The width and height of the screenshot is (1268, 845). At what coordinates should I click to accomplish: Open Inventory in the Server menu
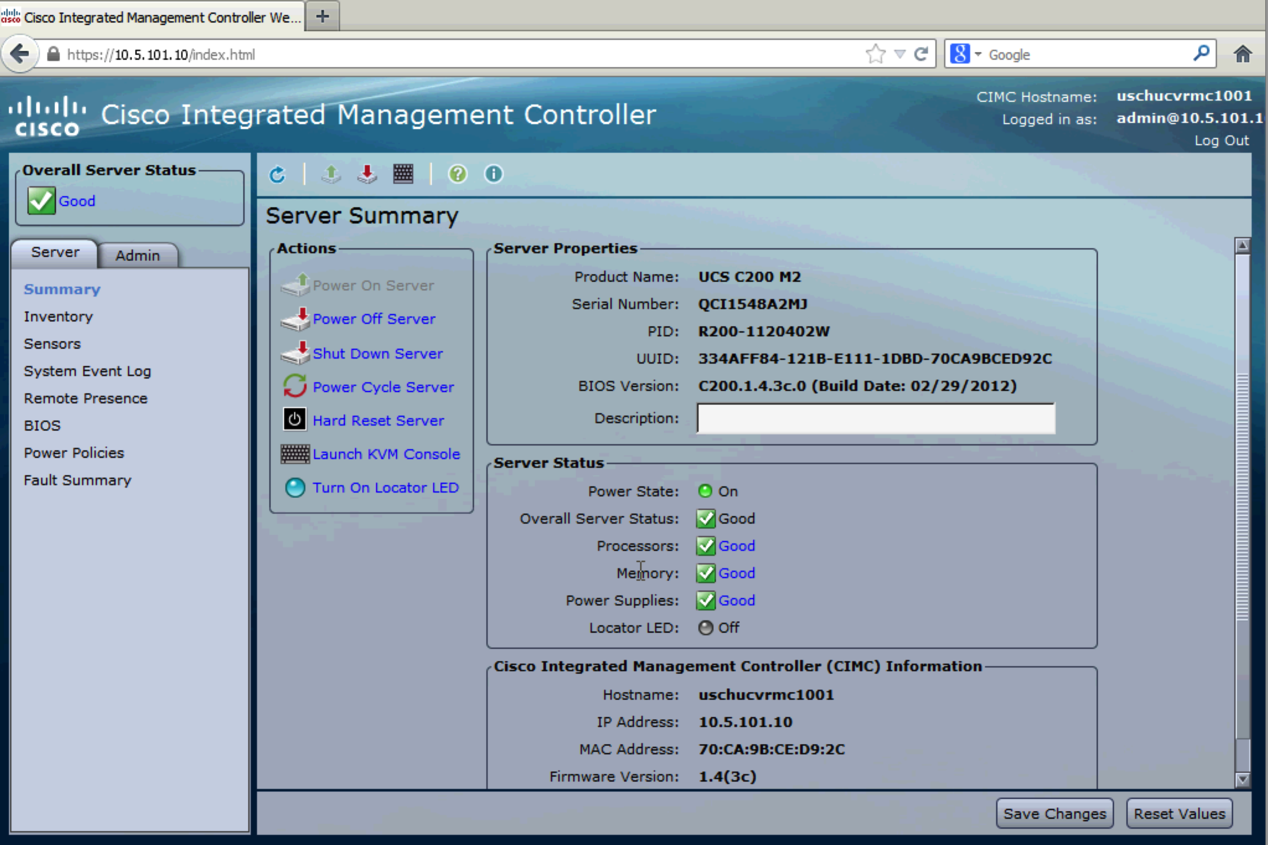58,316
